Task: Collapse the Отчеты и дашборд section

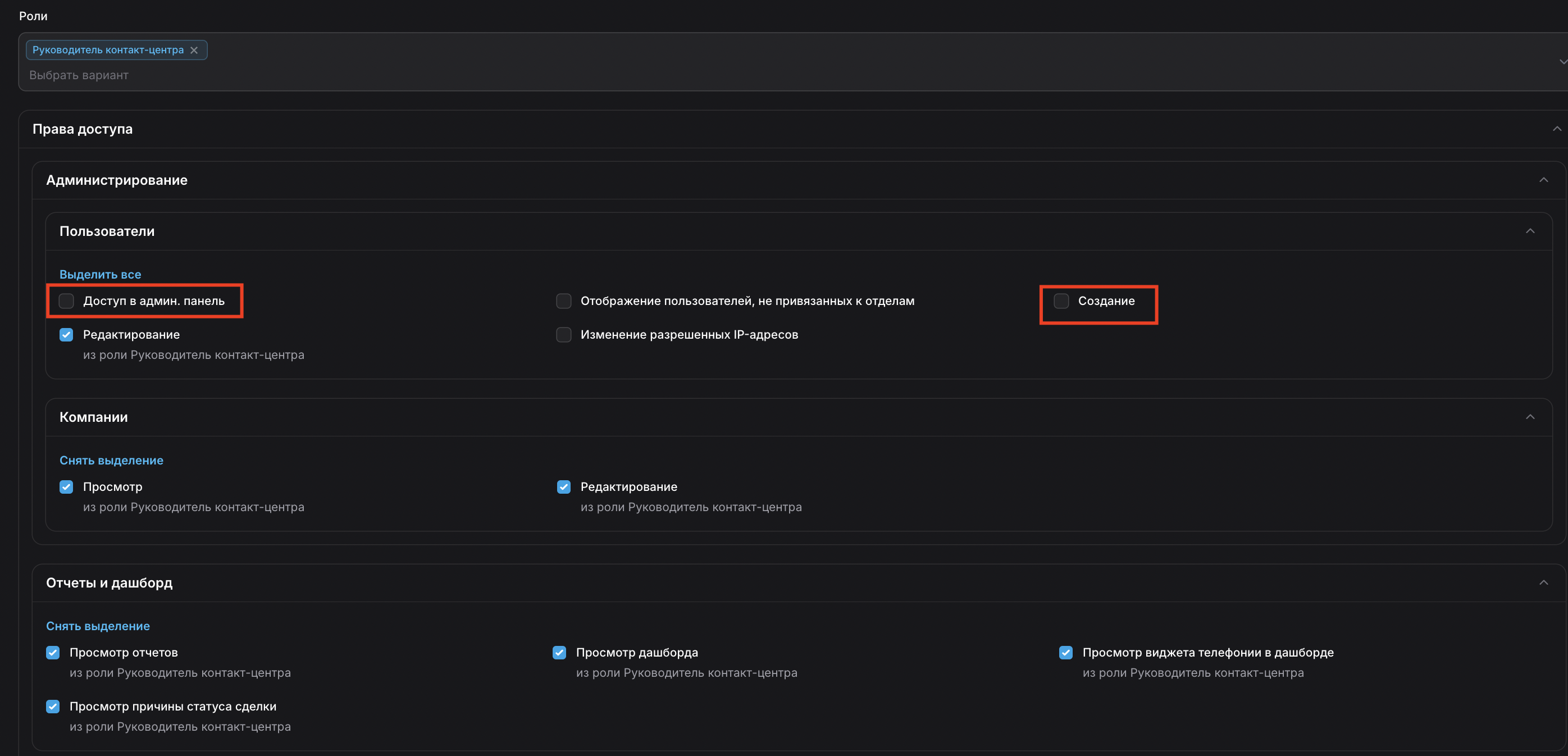Action: click(1543, 582)
